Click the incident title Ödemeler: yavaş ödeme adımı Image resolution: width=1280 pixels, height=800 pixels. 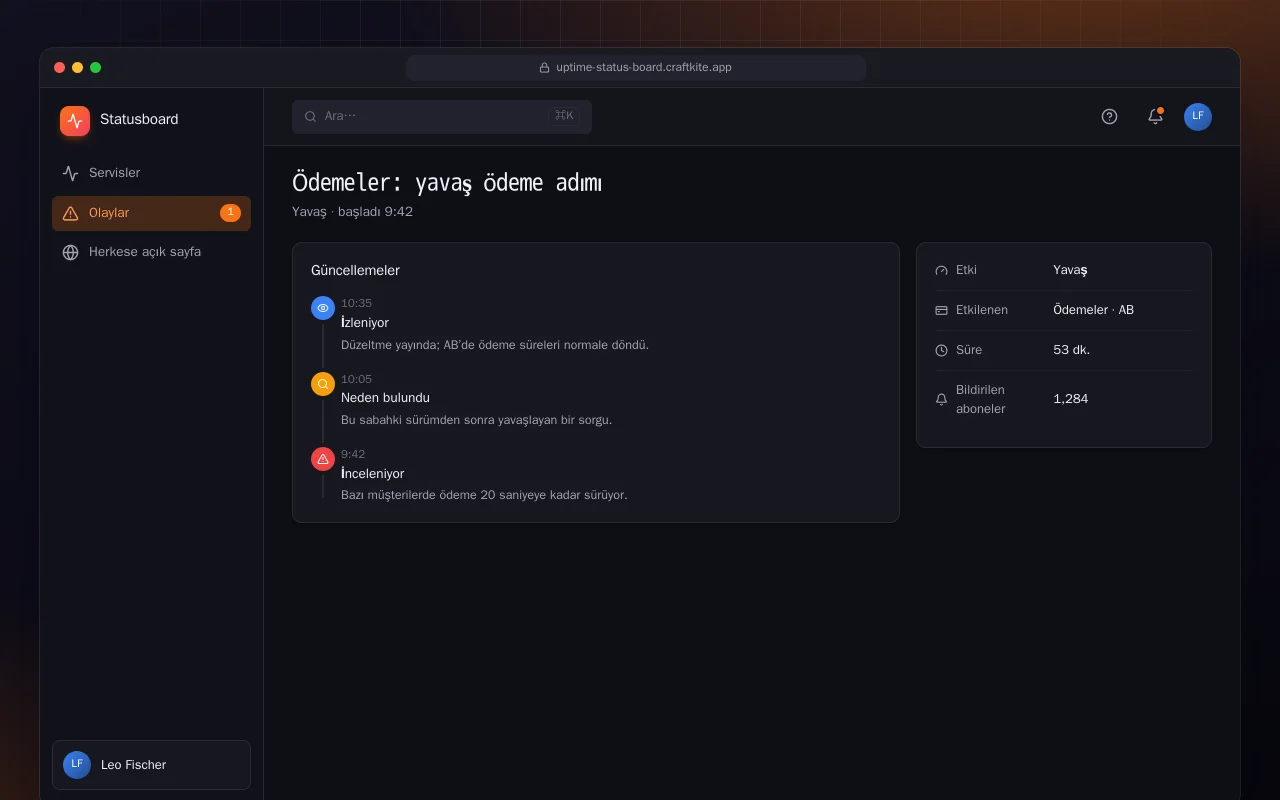click(447, 183)
